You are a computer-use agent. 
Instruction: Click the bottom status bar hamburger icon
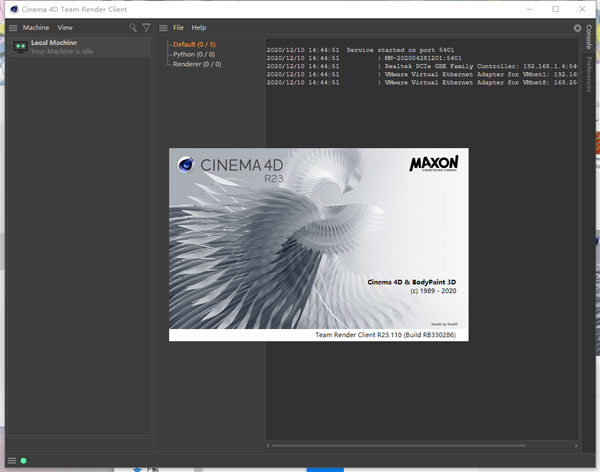point(11,461)
